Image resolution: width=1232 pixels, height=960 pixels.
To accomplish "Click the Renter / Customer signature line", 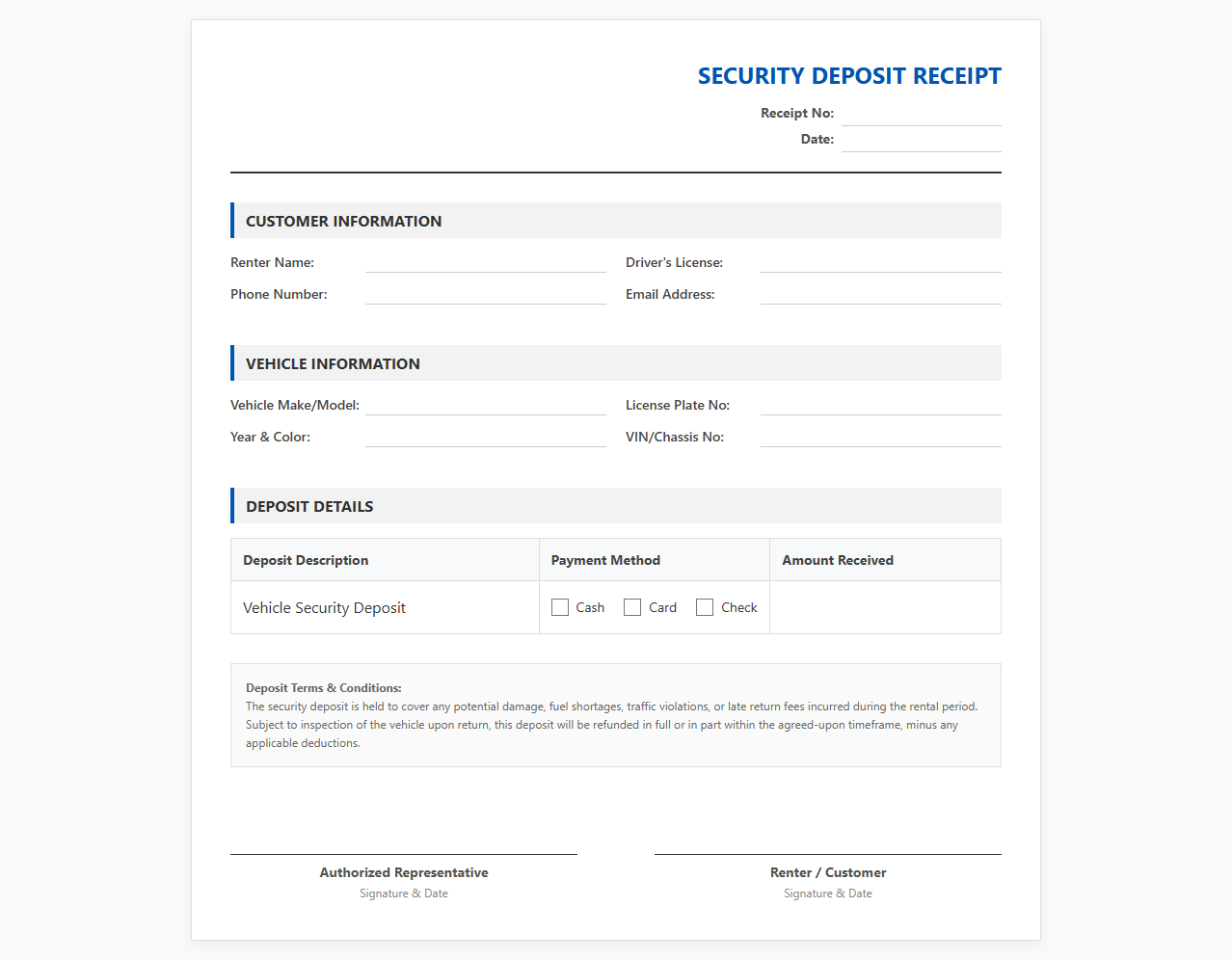I will (x=828, y=854).
